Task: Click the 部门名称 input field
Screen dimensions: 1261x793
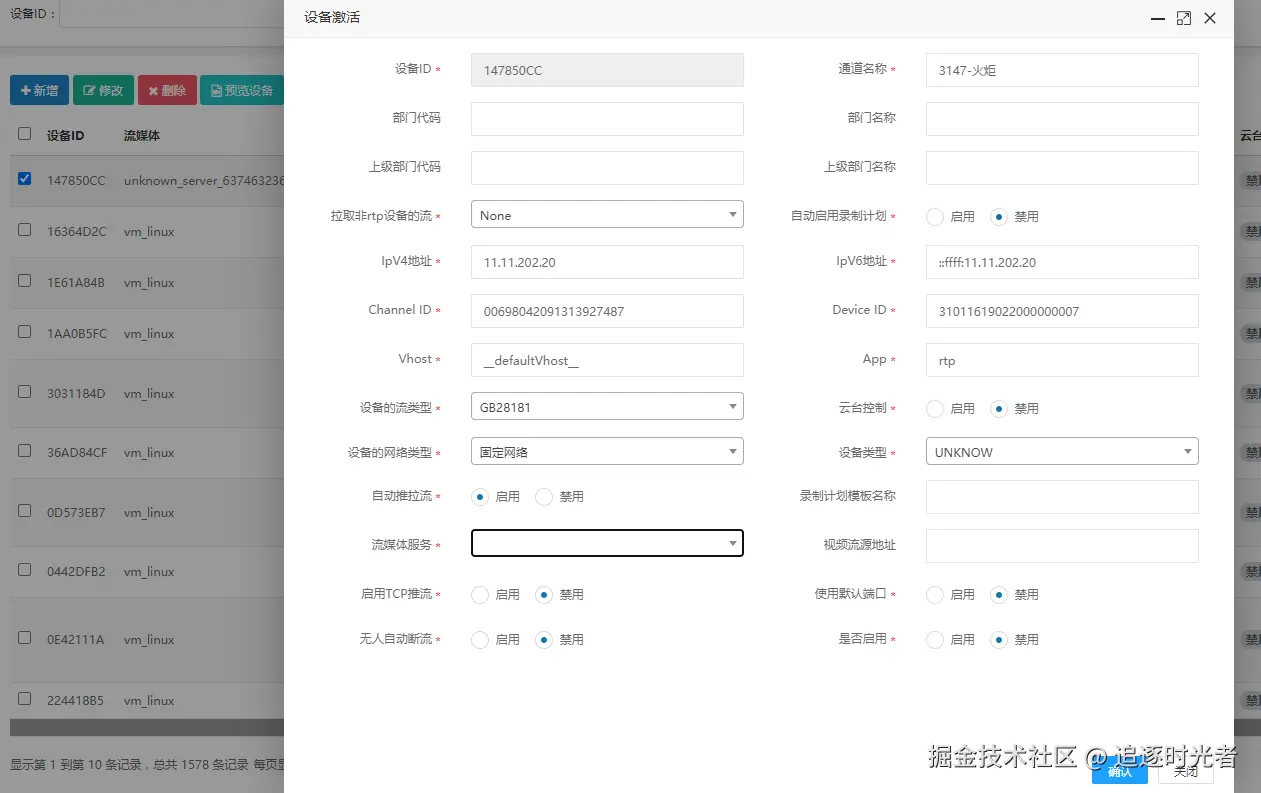Action: (1062, 118)
